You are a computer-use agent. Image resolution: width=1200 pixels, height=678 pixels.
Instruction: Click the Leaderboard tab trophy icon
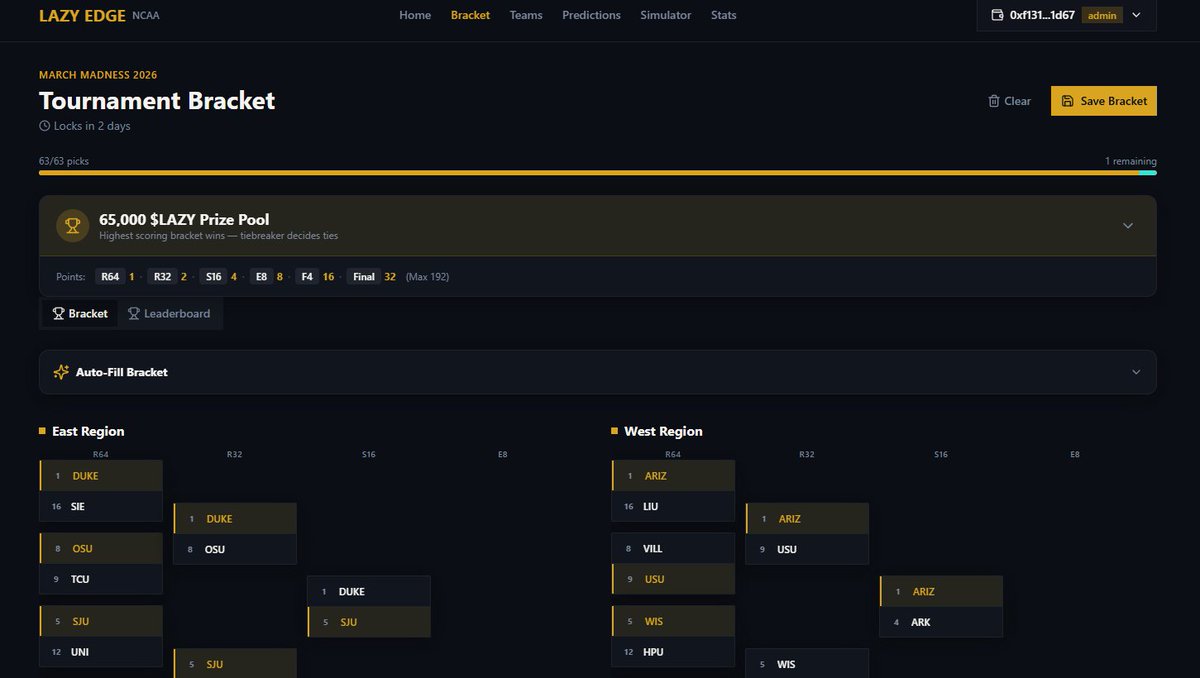[134, 314]
